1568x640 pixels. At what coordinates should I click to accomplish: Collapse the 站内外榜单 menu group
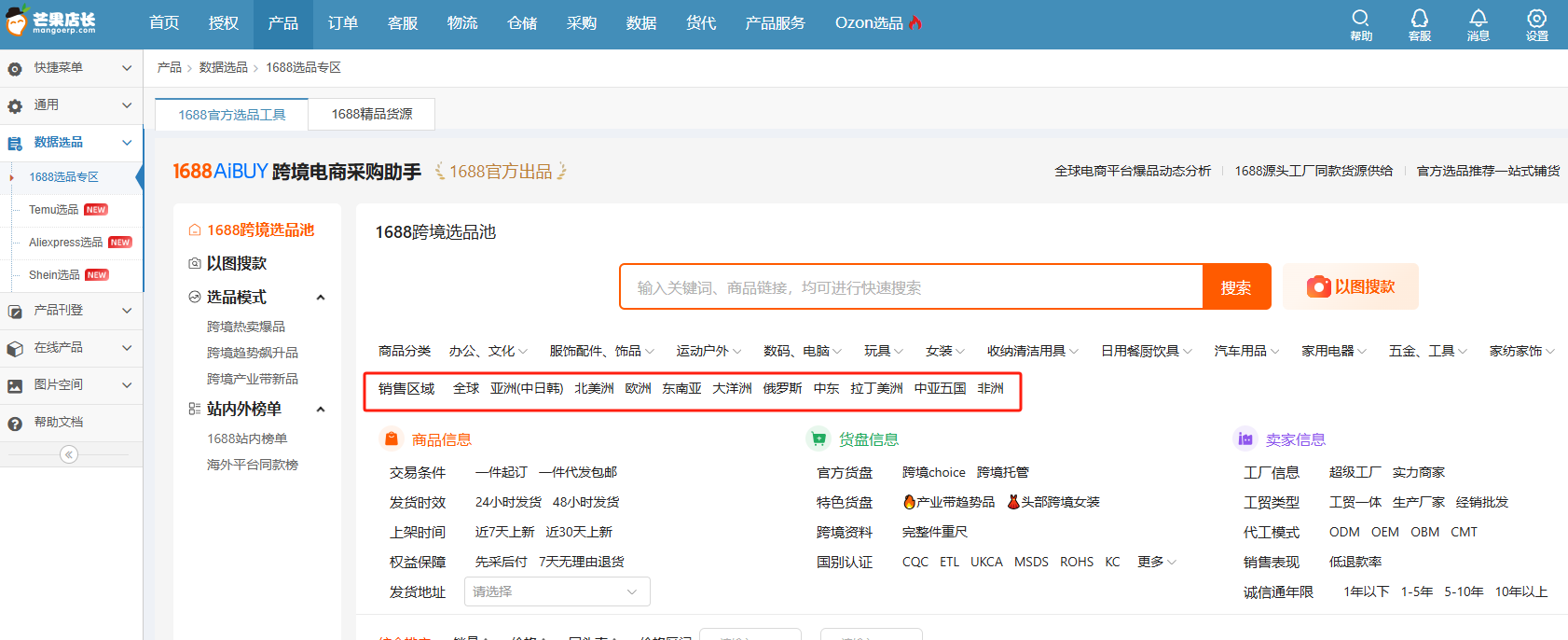(321, 410)
